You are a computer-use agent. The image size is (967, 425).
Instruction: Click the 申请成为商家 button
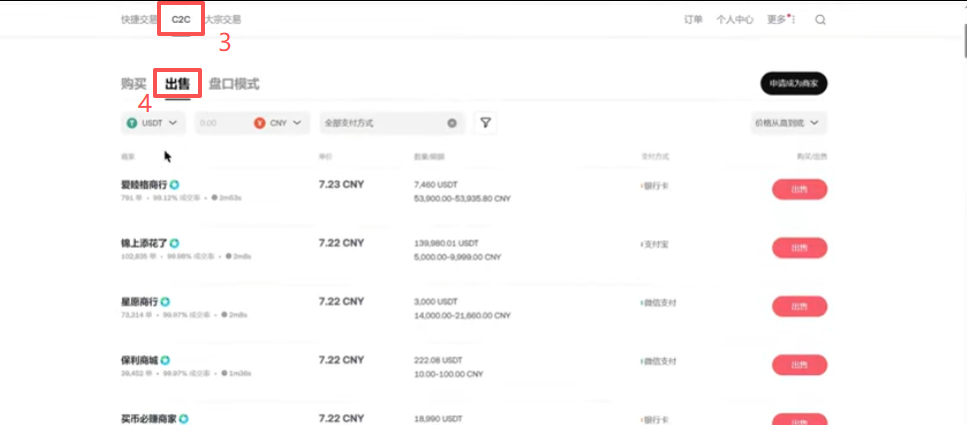click(794, 83)
